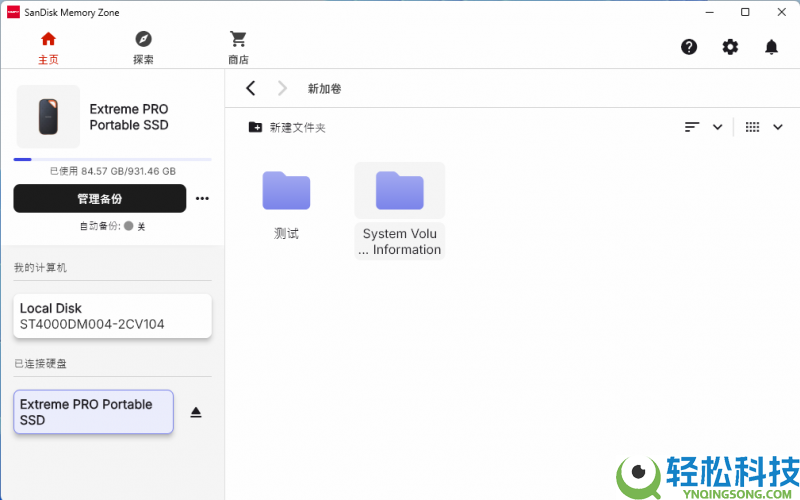Click the forward navigation arrow
The height and width of the screenshot is (500, 800).
[x=282, y=88]
